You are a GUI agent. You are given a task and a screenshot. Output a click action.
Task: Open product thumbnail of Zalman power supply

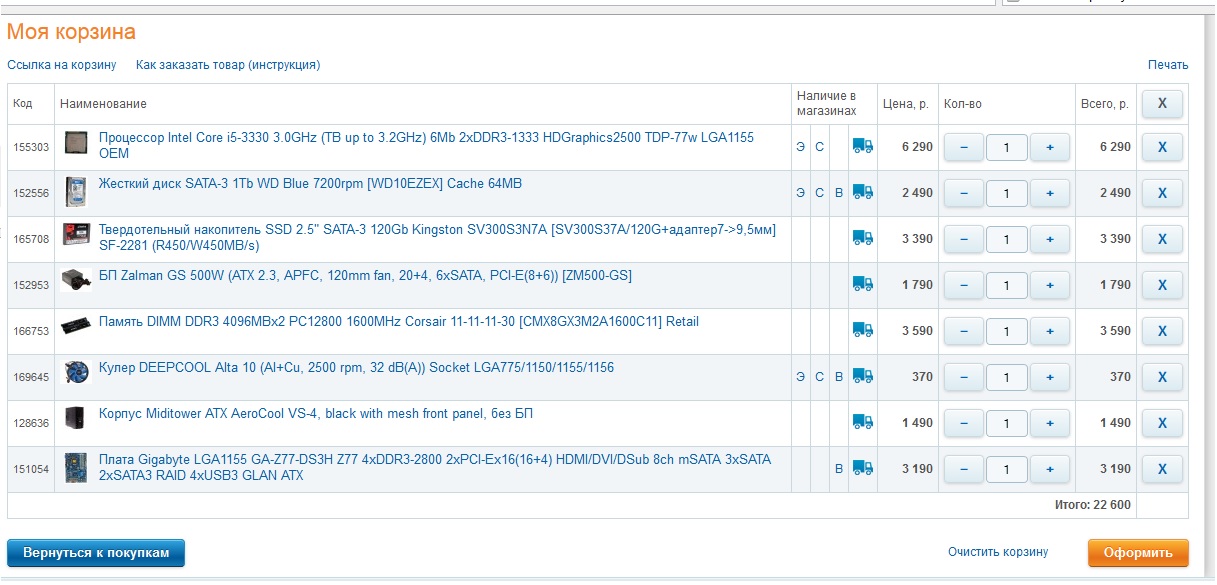75,279
